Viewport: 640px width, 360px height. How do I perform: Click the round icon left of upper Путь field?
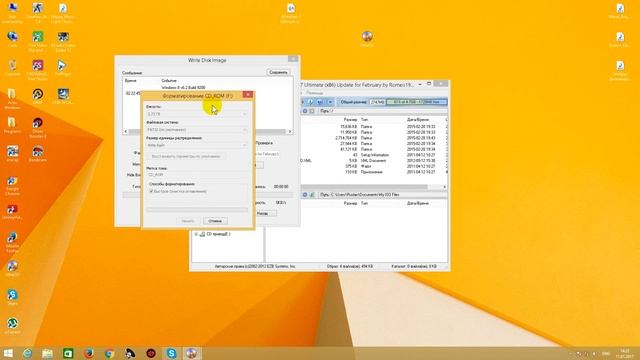pos(304,111)
